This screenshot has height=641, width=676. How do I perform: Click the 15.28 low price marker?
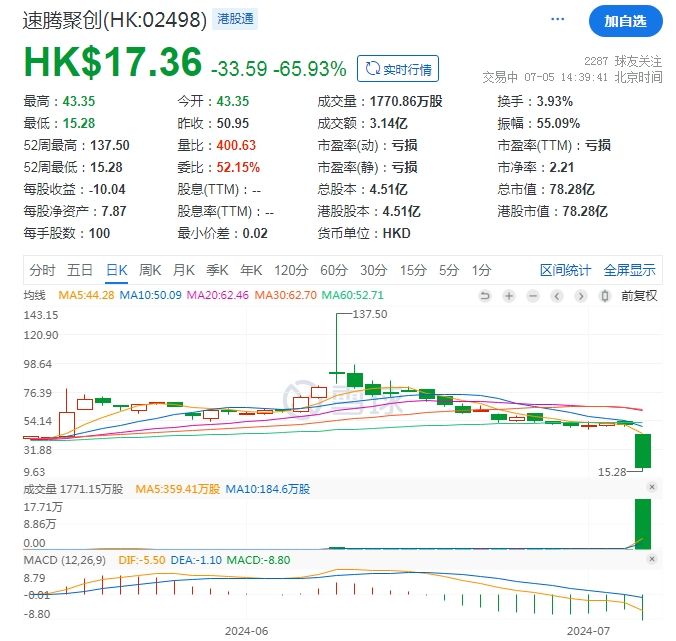[612, 472]
